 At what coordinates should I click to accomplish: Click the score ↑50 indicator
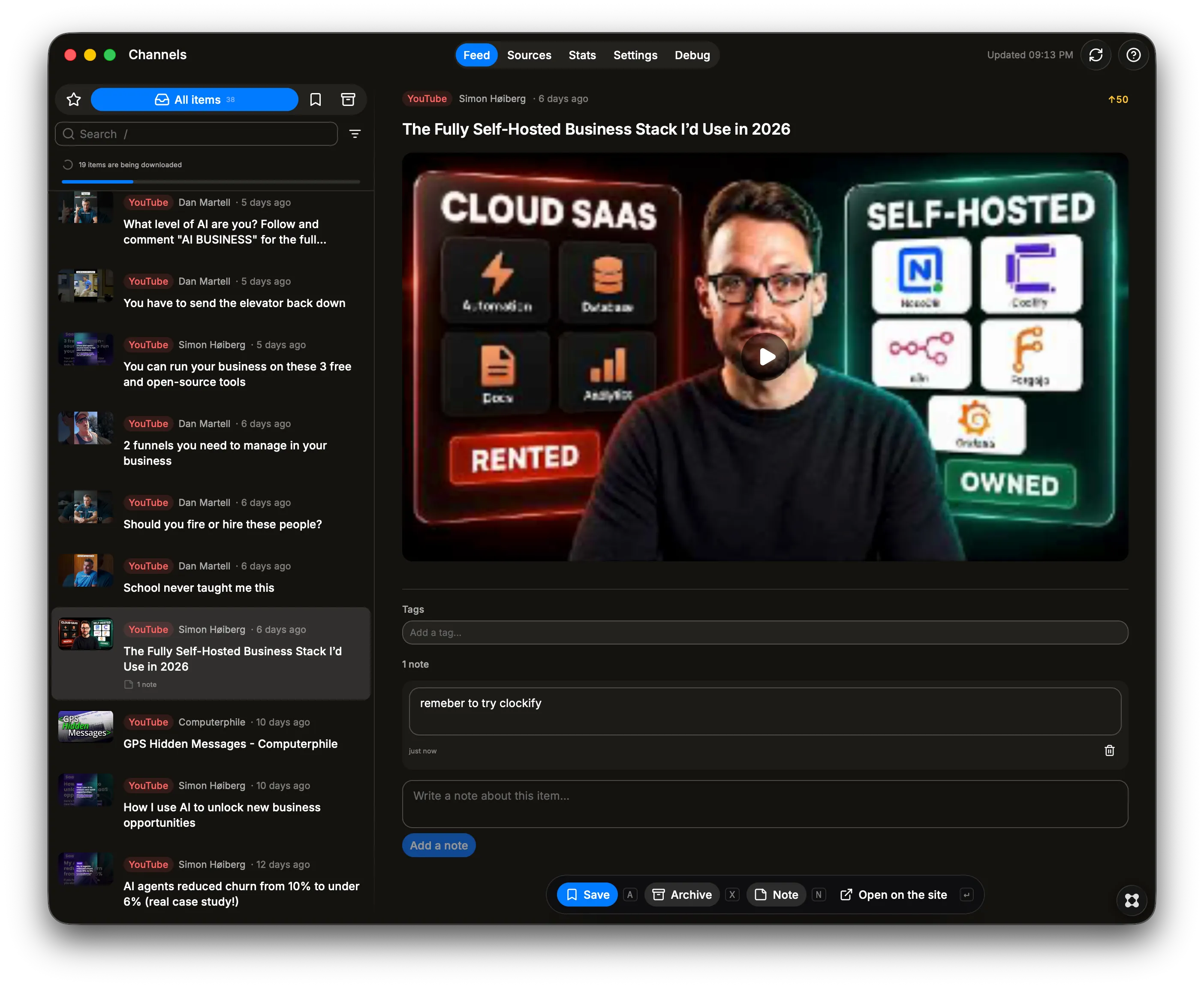(x=1117, y=99)
